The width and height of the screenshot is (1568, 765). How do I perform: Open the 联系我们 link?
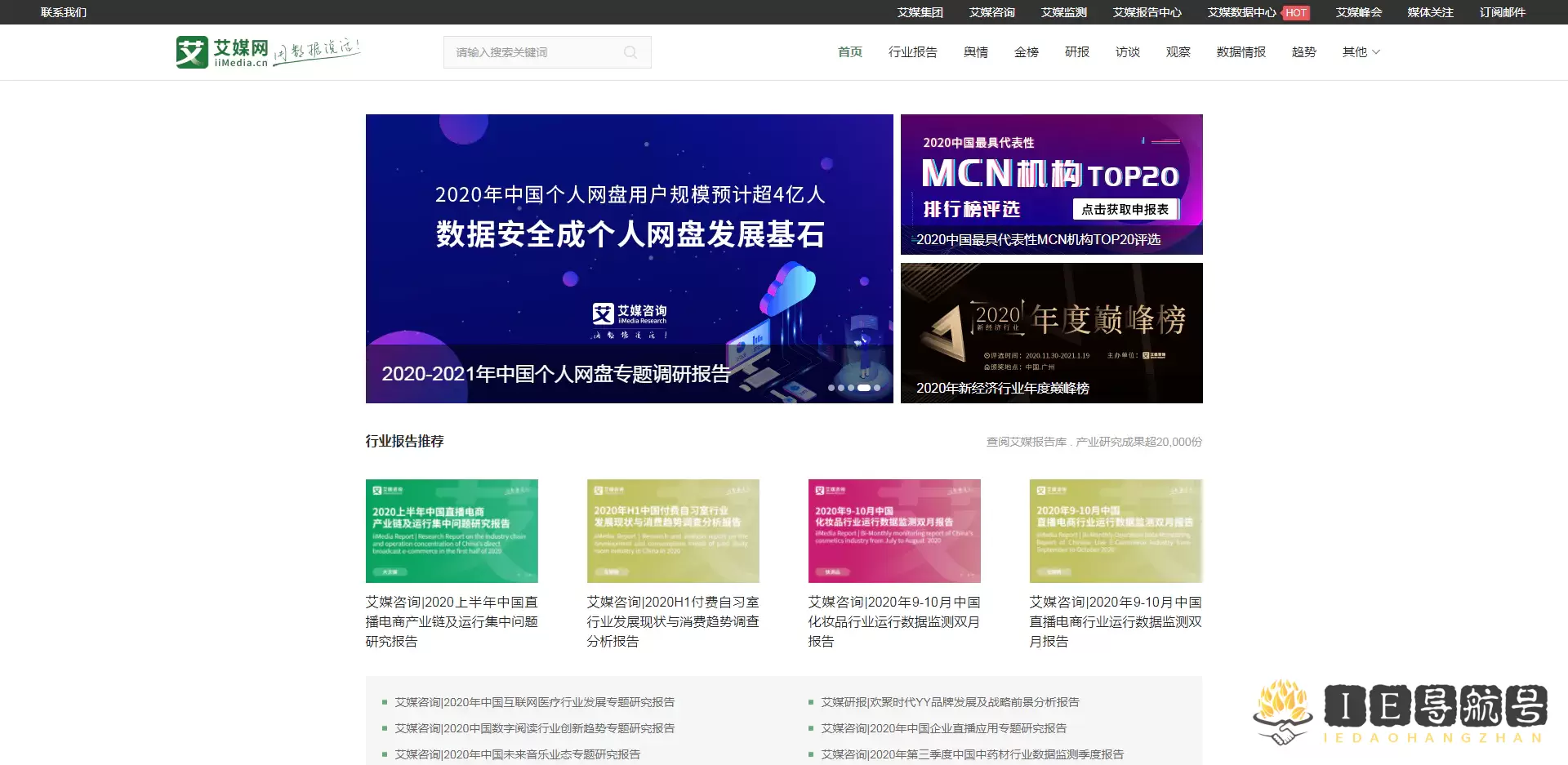click(64, 12)
